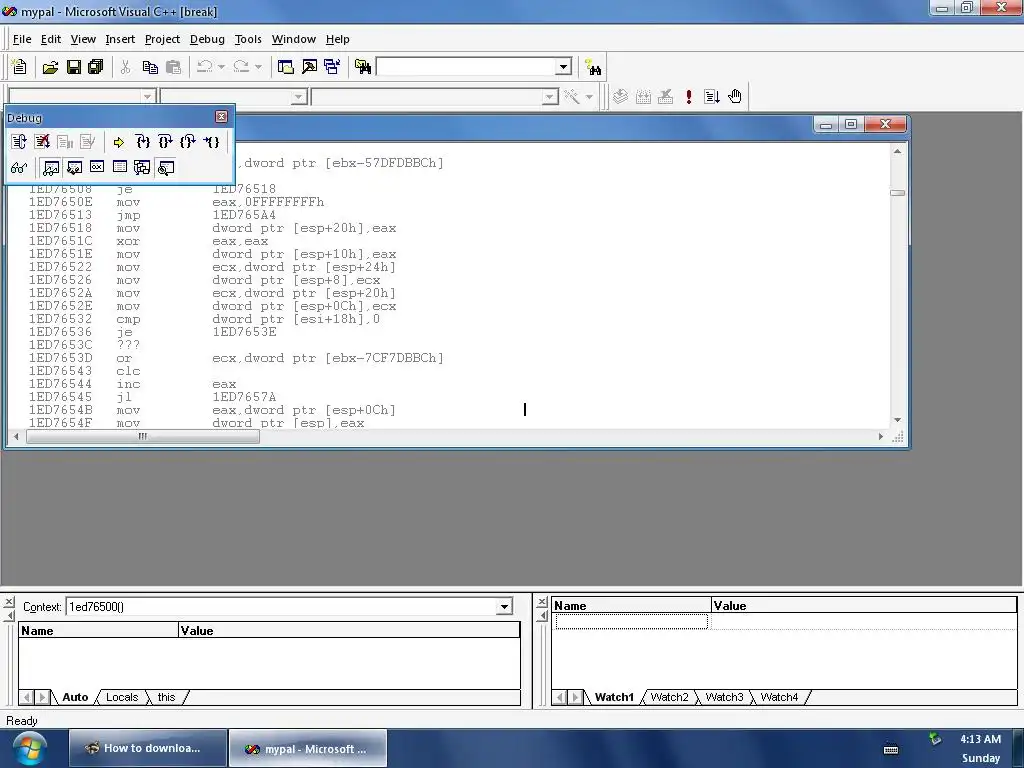Click the Build icon in build toolbar
This screenshot has height=768, width=1024.
643,97
